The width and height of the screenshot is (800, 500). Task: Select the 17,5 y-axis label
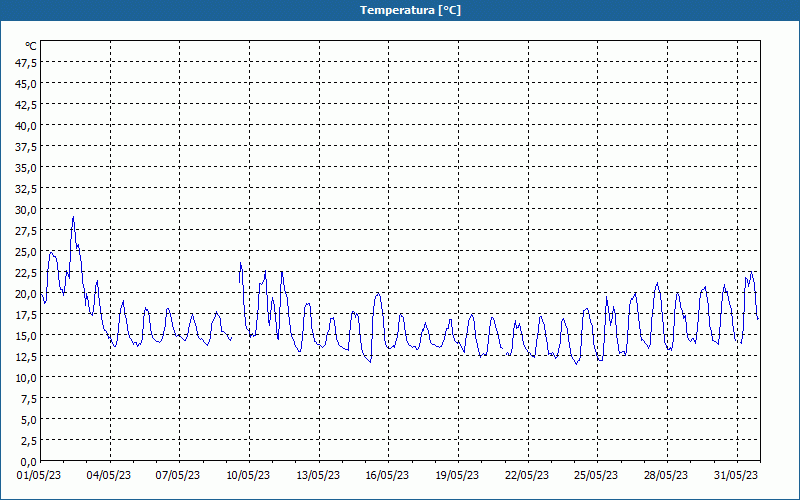[x=27, y=315]
